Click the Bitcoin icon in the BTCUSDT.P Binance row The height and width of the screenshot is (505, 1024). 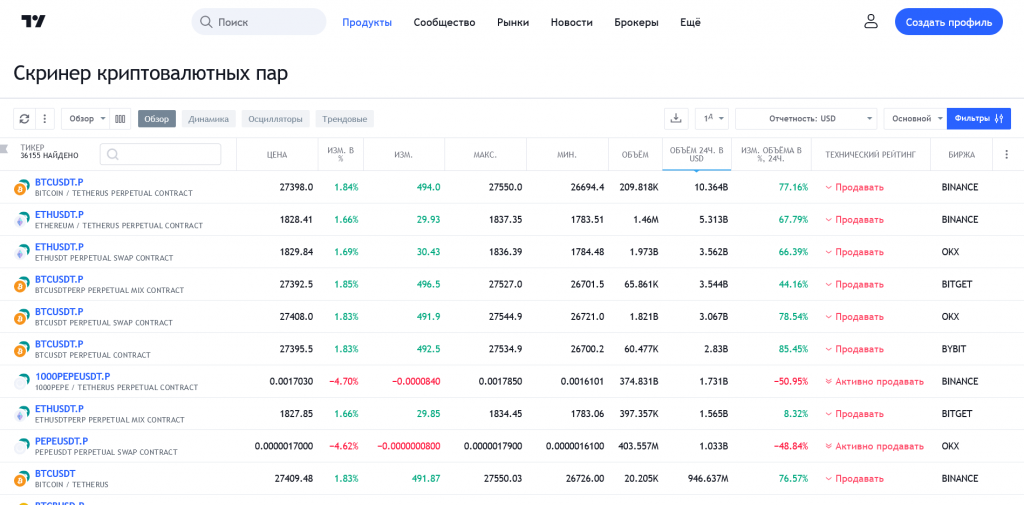pos(22,187)
